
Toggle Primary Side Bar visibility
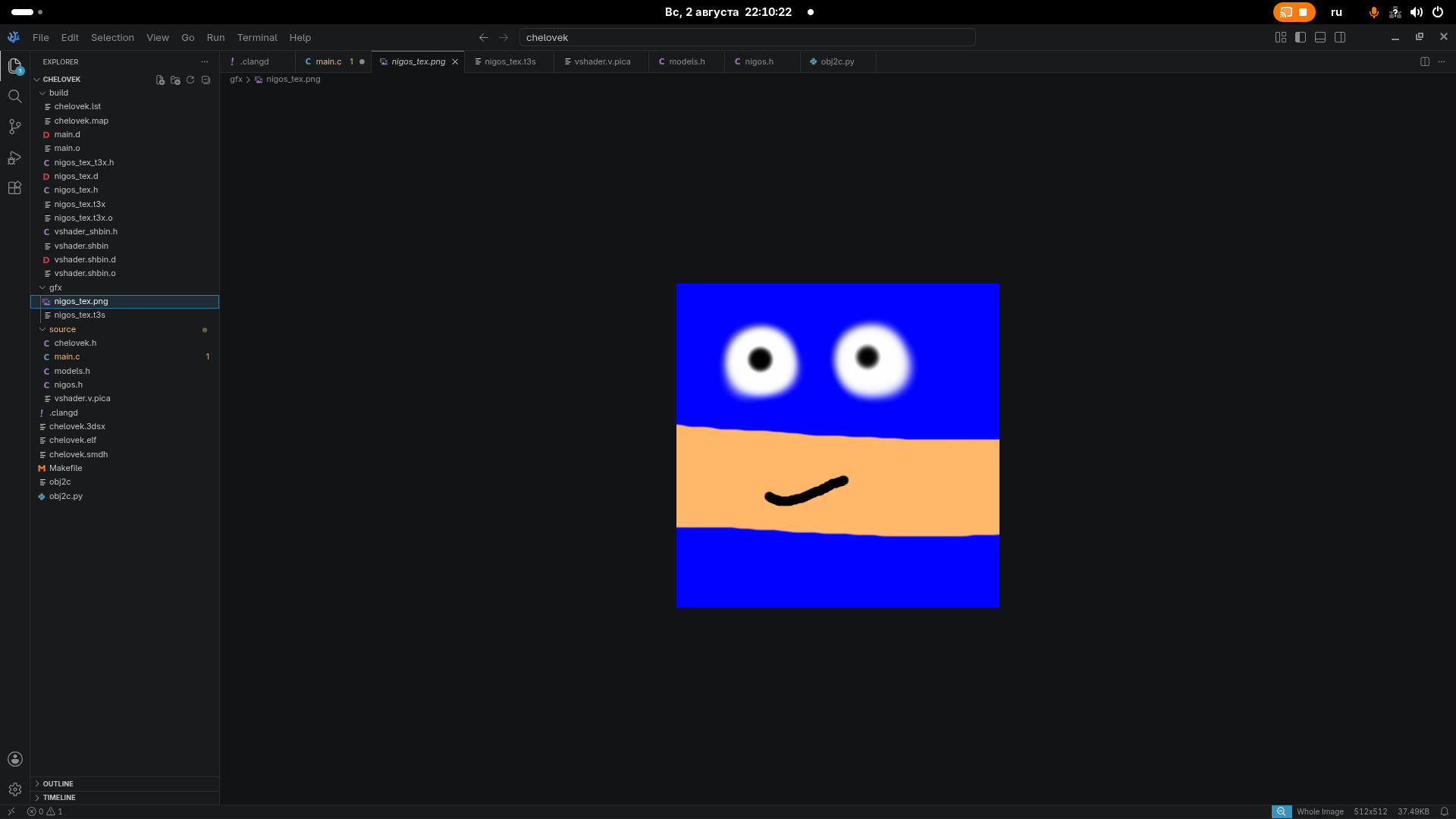point(1301,37)
